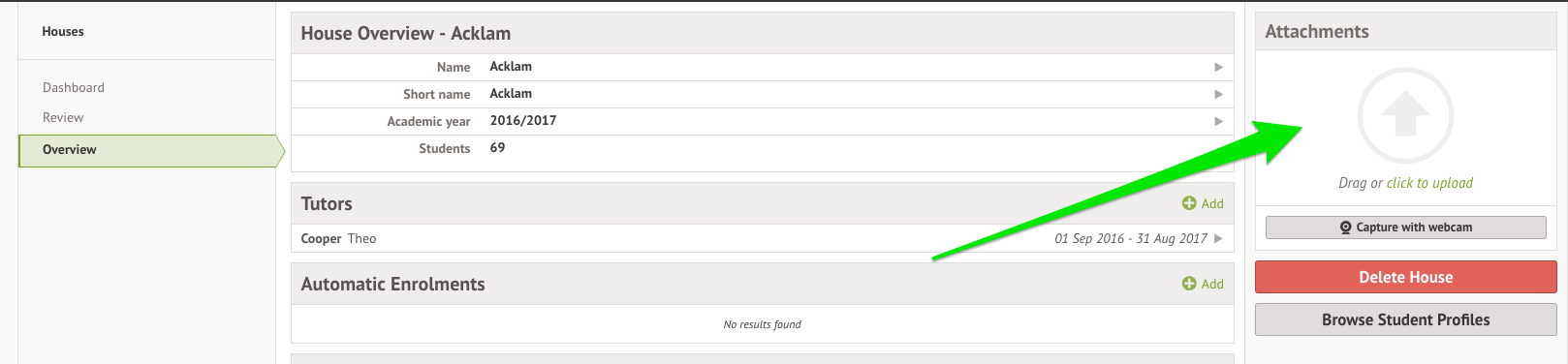Screen dimensions: 1568x364
Task: Click the Academic year value 2016/2017
Action: 523,121
